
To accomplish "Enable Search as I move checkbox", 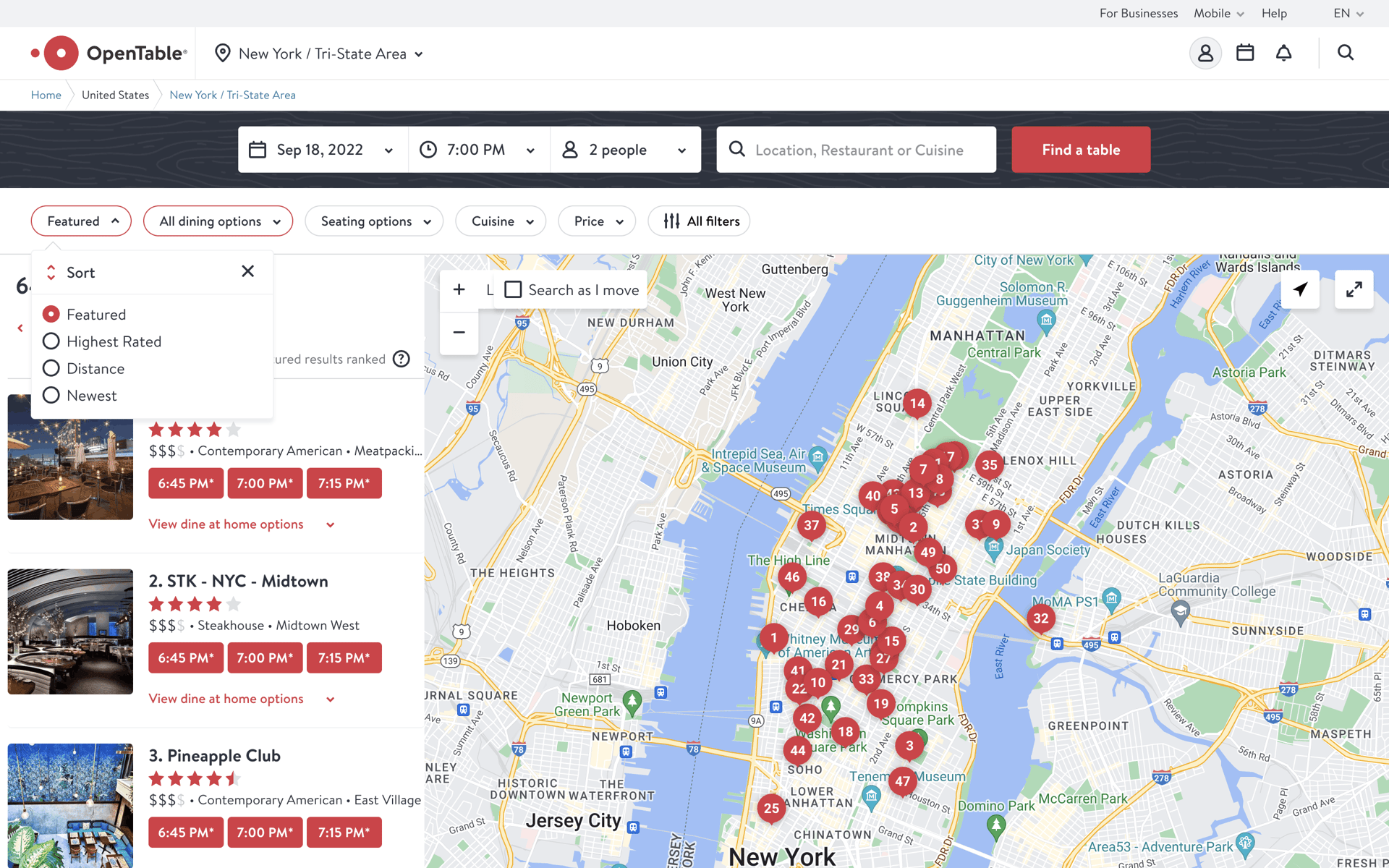I will pyautogui.click(x=513, y=290).
